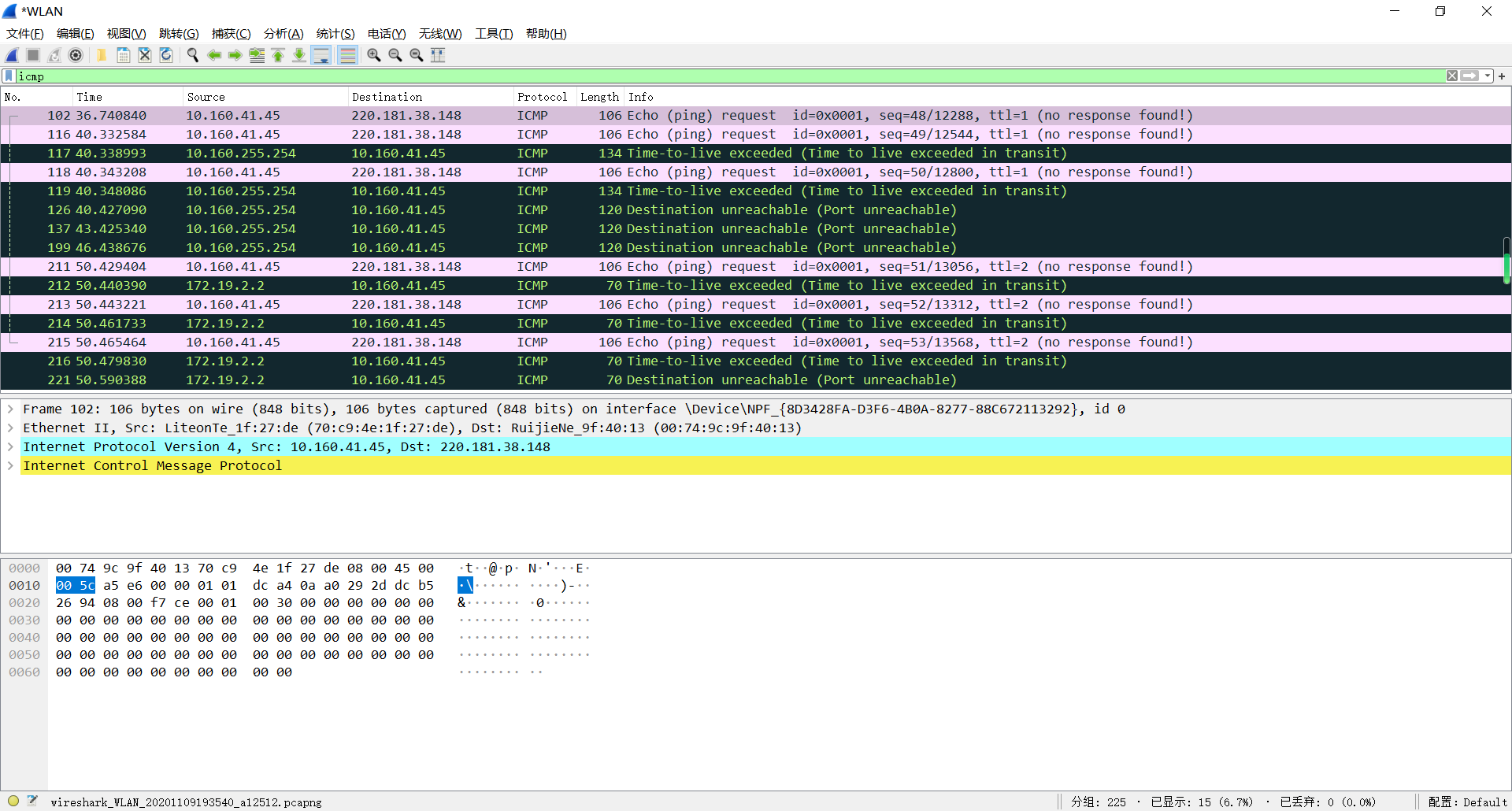
Task: Go forward to next packet in history
Action: pyautogui.click(x=235, y=55)
